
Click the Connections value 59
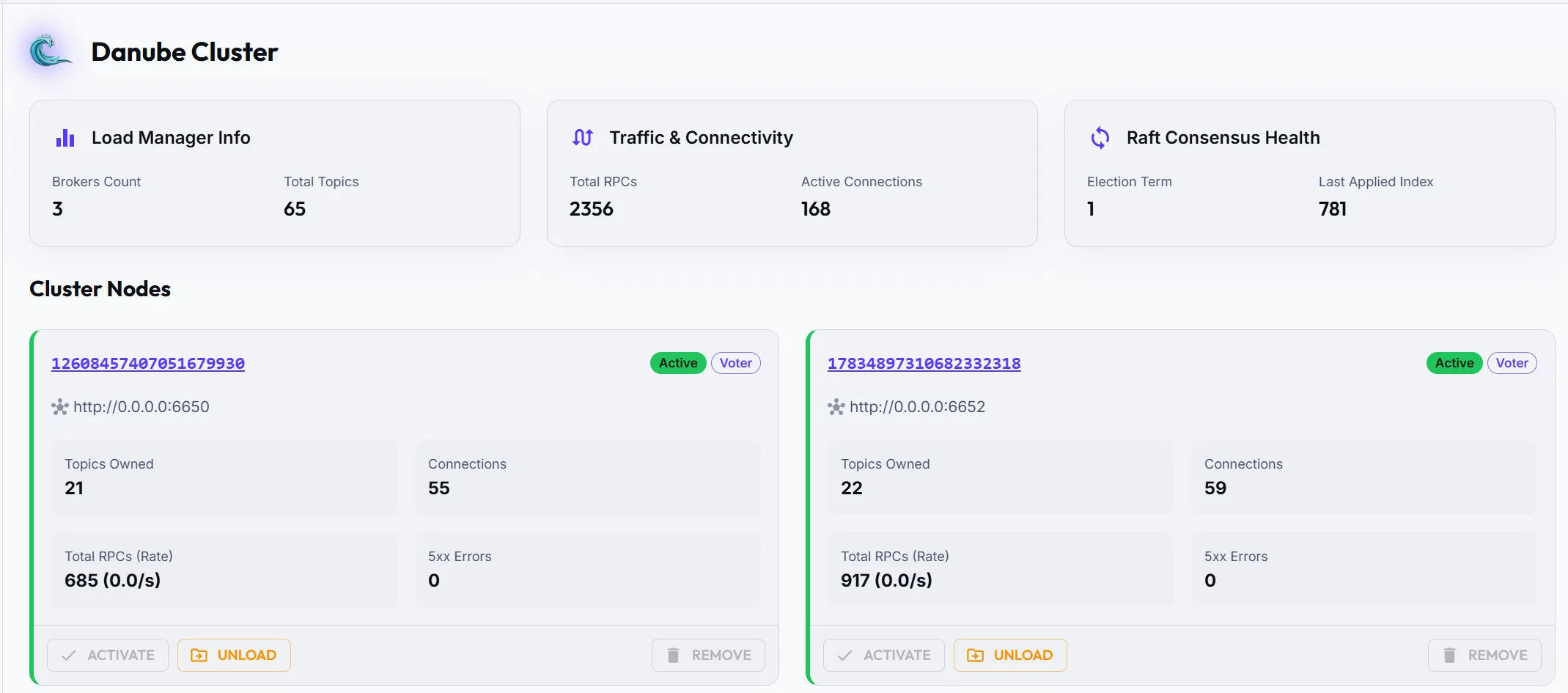[1215, 488]
